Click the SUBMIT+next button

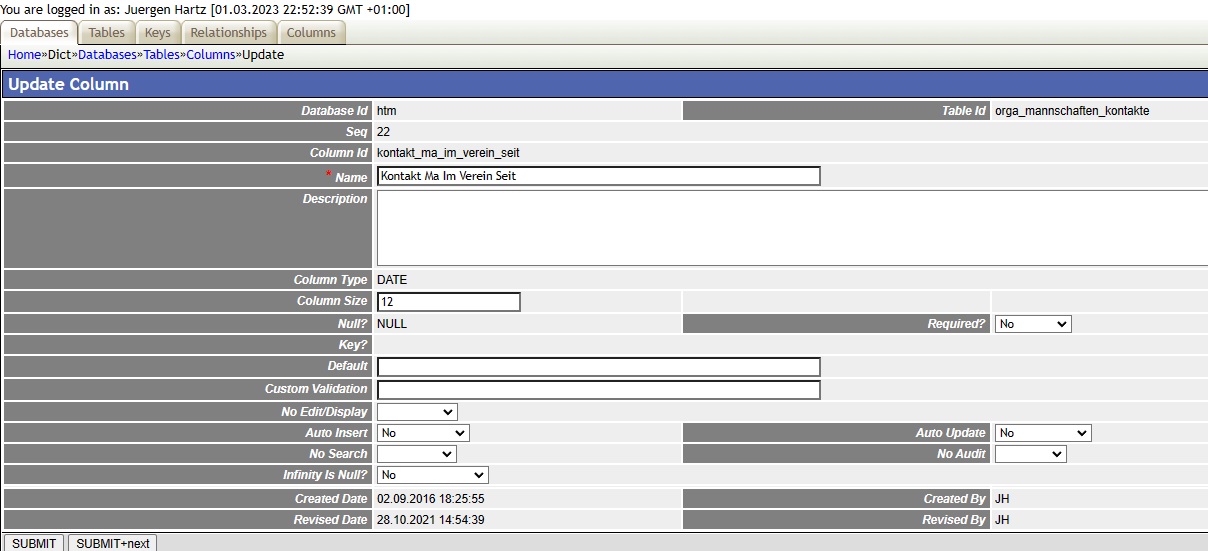pyautogui.click(x=113, y=543)
